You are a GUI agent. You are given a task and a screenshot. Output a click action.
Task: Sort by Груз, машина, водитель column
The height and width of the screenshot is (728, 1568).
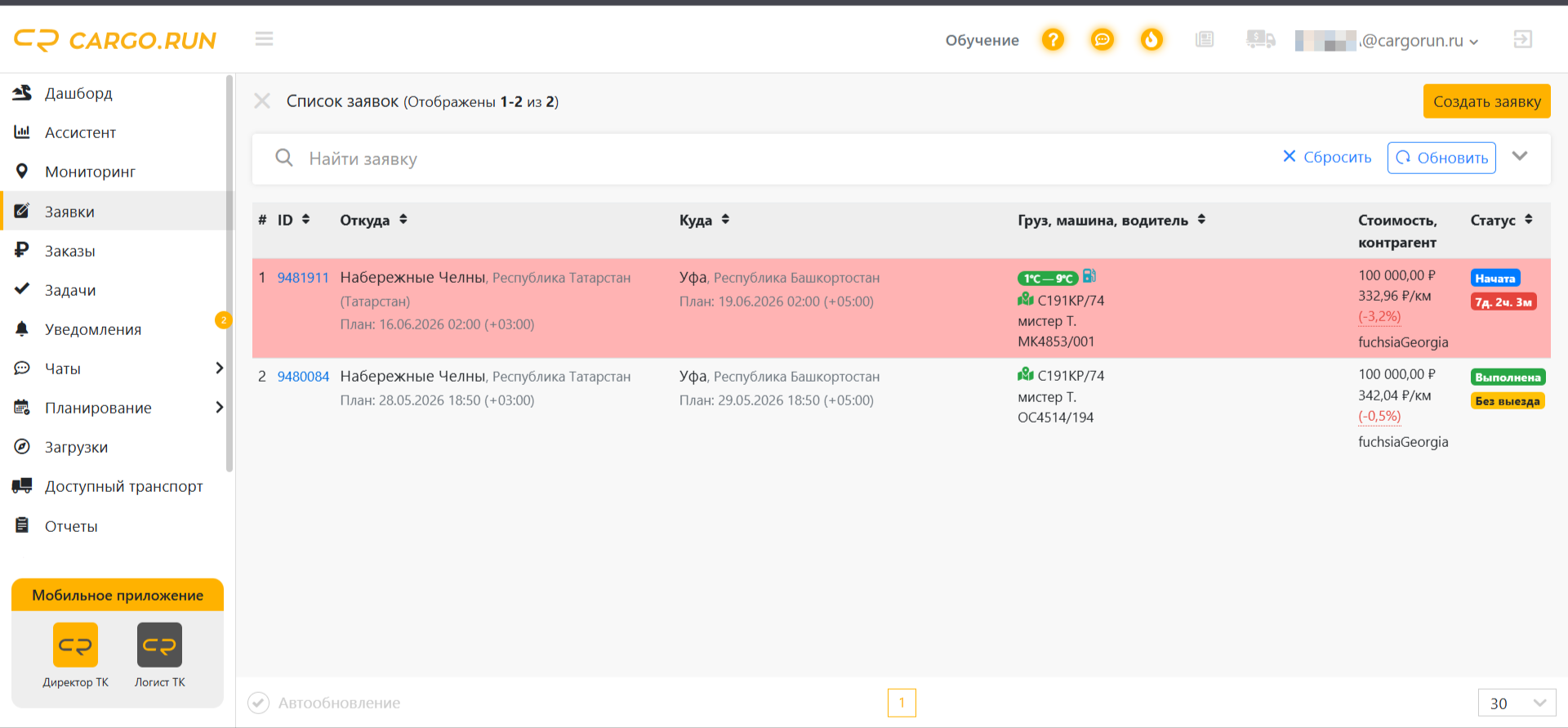pos(1201,219)
